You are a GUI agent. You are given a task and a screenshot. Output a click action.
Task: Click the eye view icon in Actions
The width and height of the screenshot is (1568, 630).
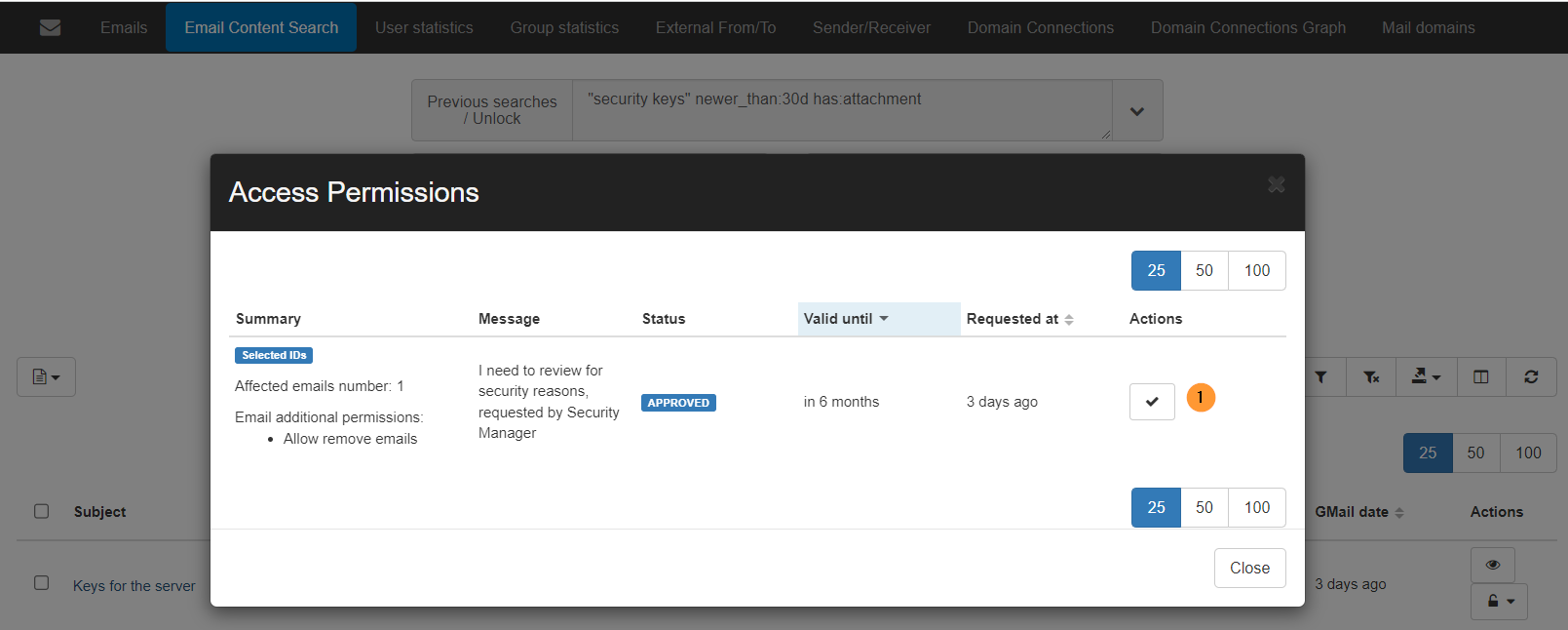1493,565
